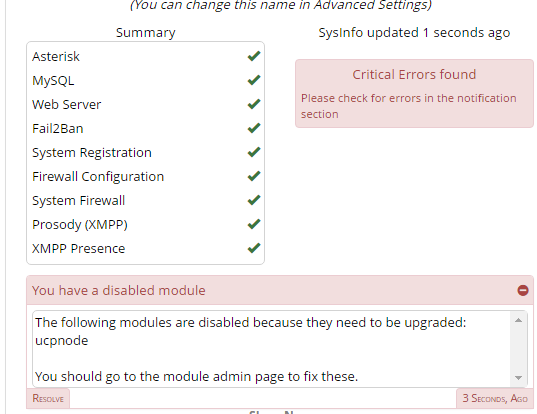Screen dimensions: 537x414
Task: Click the System Registration checkmark icon
Action: [x=254, y=152]
